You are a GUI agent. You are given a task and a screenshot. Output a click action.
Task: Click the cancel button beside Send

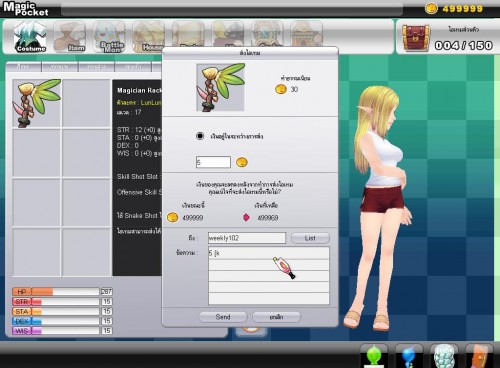276,317
